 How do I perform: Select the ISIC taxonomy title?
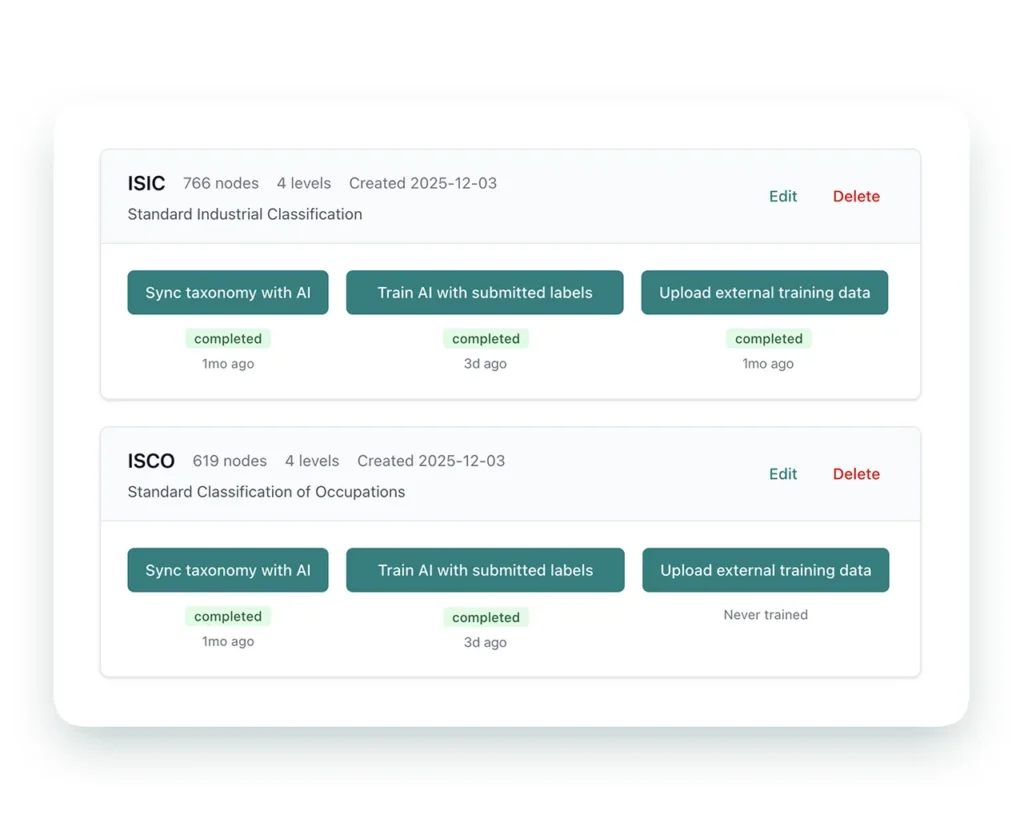click(146, 184)
